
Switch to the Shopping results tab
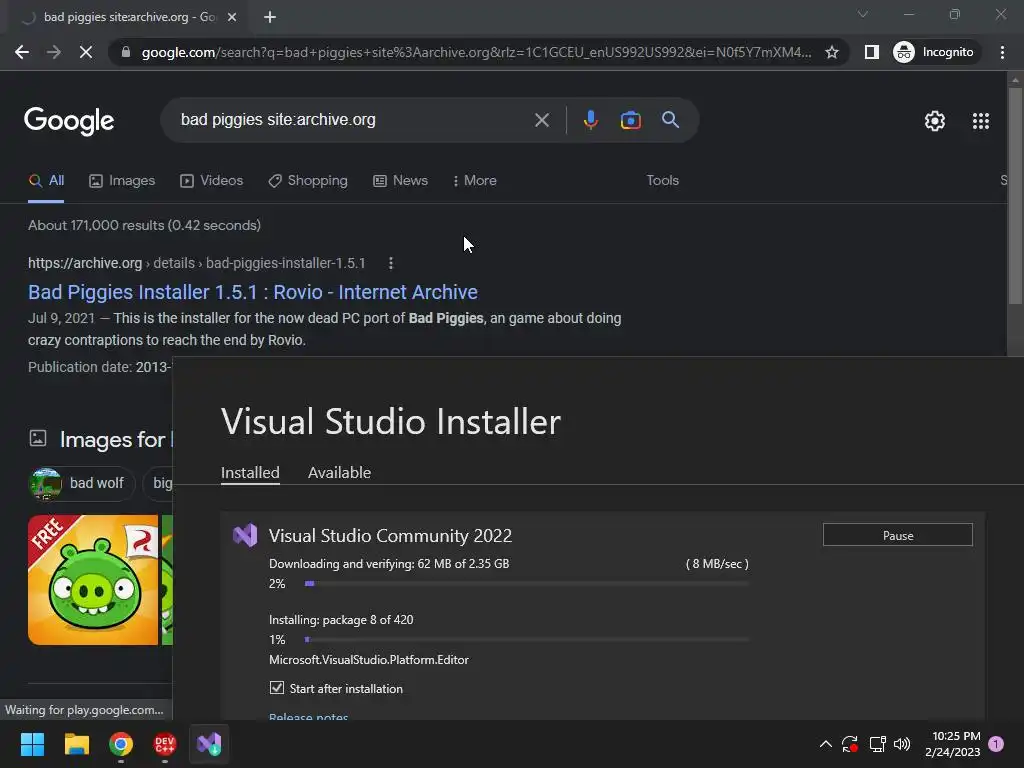pos(308,181)
